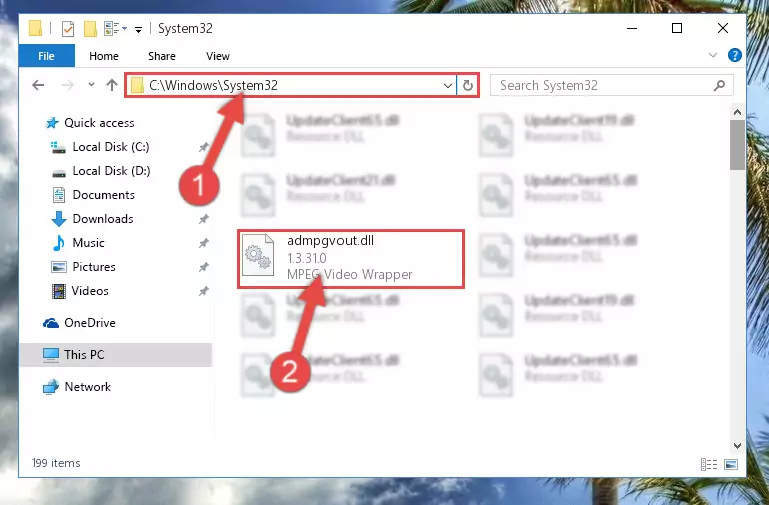Screen dimensions: 769x505
Task: Switch to the View ribbon tab
Action: (x=218, y=56)
